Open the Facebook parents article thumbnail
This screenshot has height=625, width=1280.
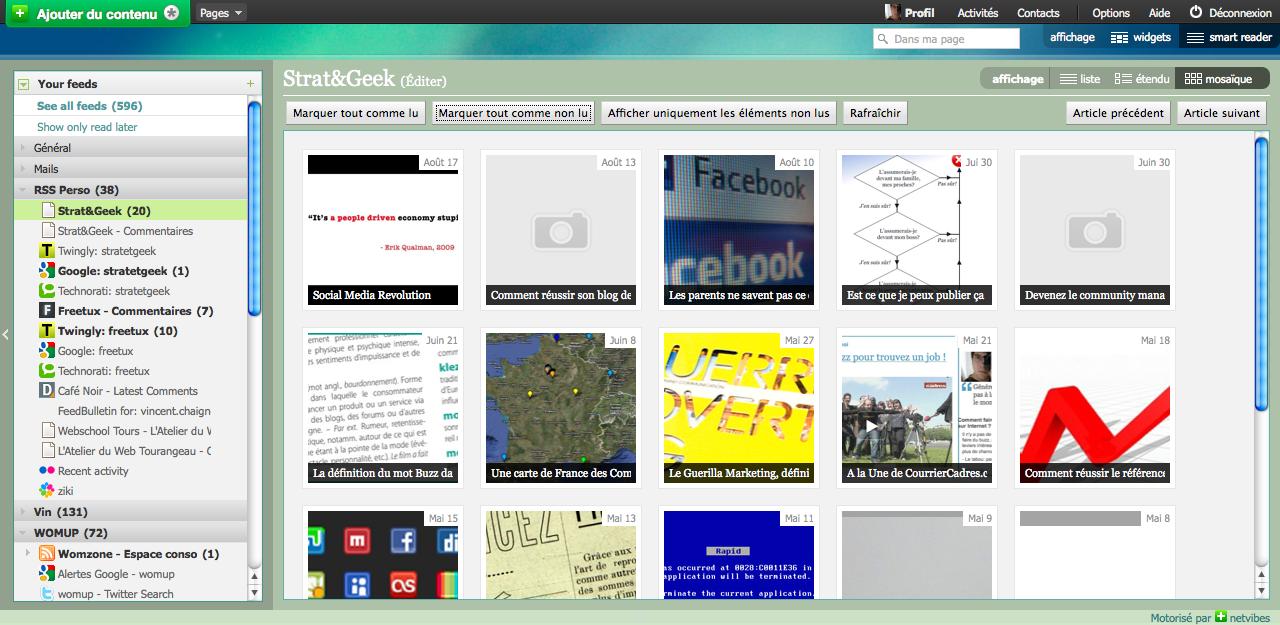tap(739, 230)
